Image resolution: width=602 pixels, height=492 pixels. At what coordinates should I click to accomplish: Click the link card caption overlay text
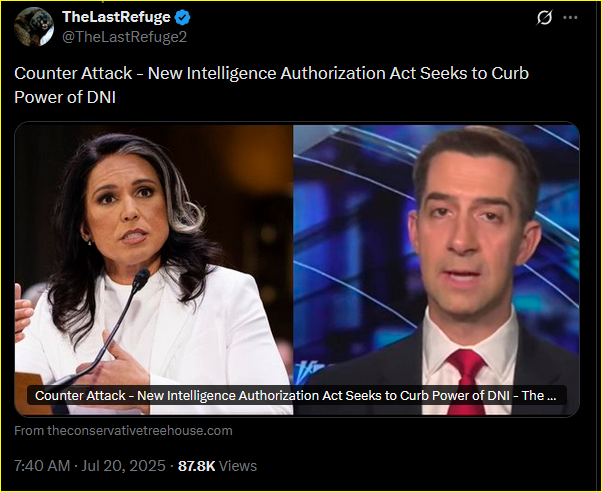296,396
